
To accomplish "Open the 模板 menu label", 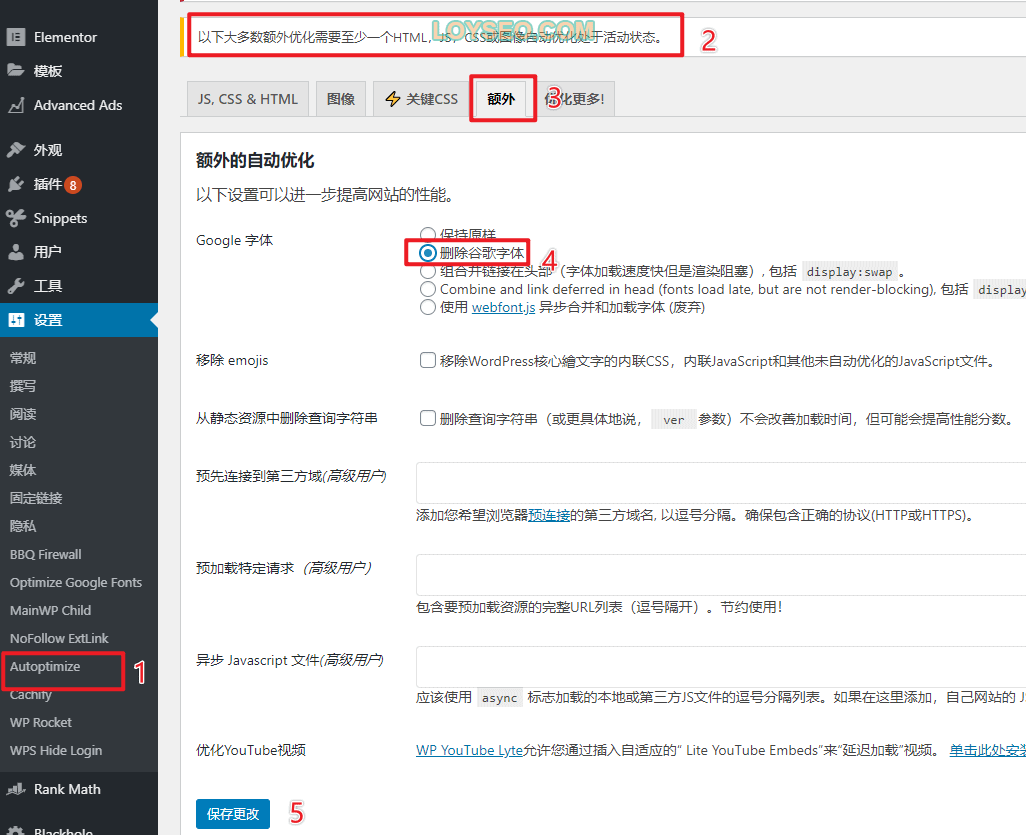I will [x=48, y=71].
